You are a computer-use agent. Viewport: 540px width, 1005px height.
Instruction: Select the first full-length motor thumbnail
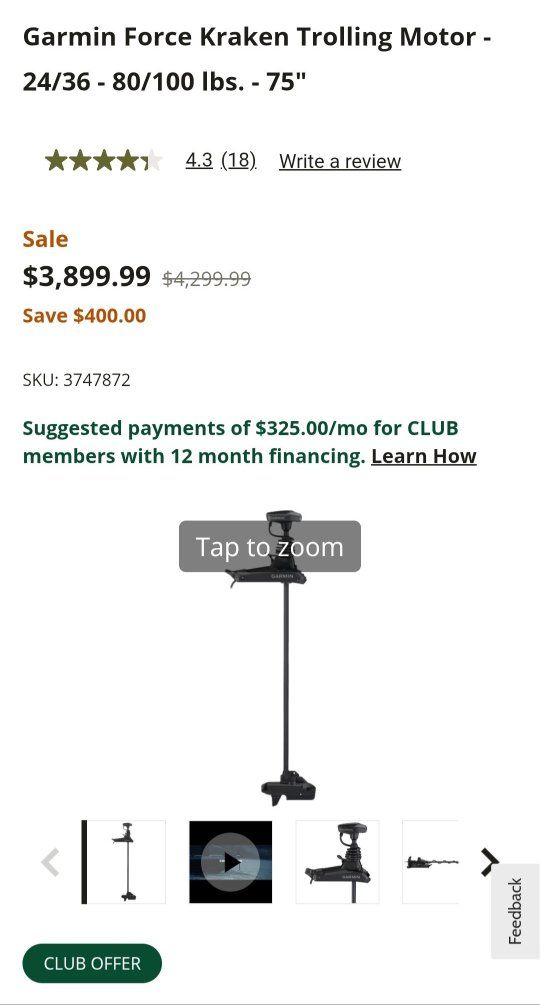[x=124, y=862]
